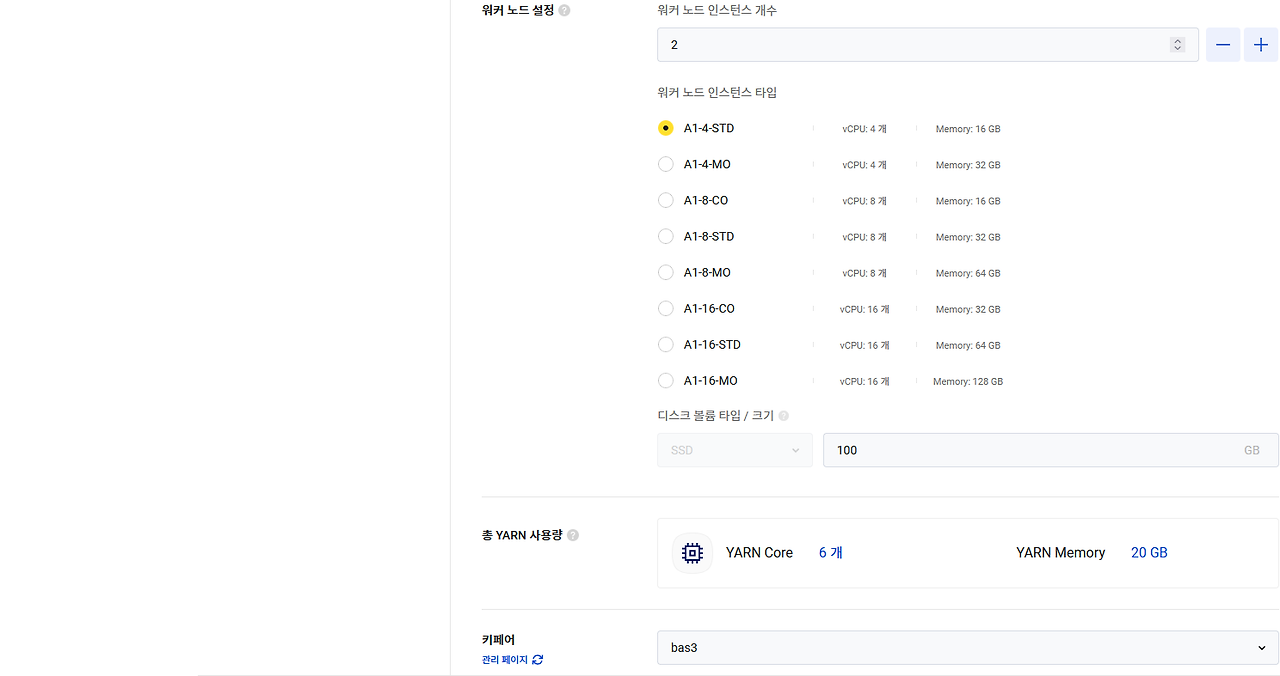This screenshot has width=1280, height=676.
Task: Click the YARN Core chip icon
Action: pyautogui.click(x=692, y=552)
